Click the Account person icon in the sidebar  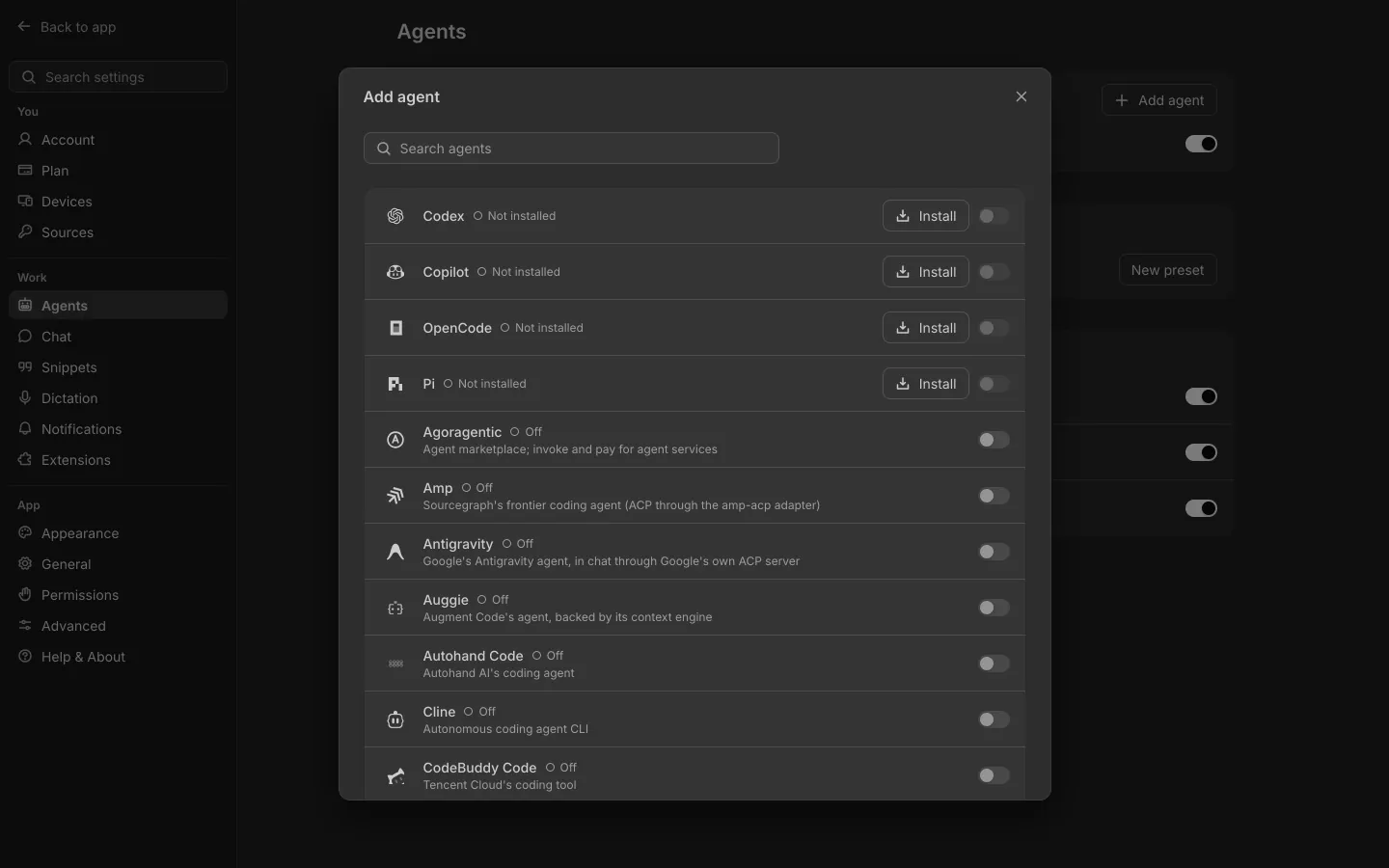point(25,140)
